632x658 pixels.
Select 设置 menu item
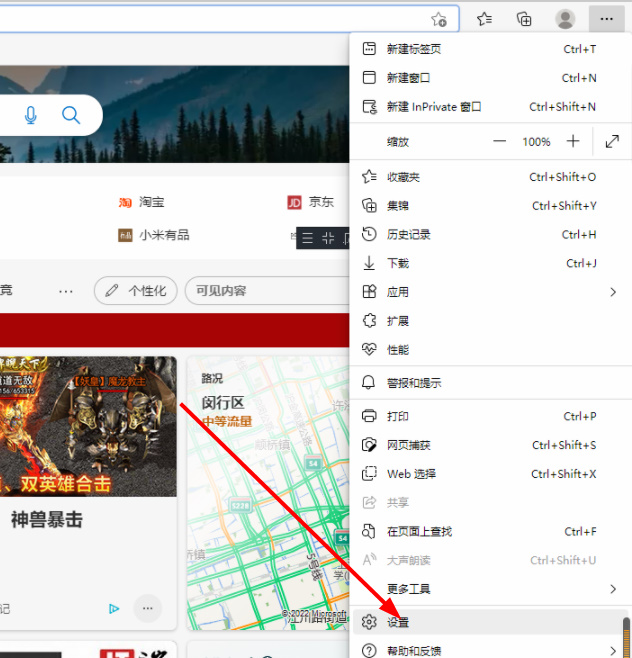tap(490, 622)
